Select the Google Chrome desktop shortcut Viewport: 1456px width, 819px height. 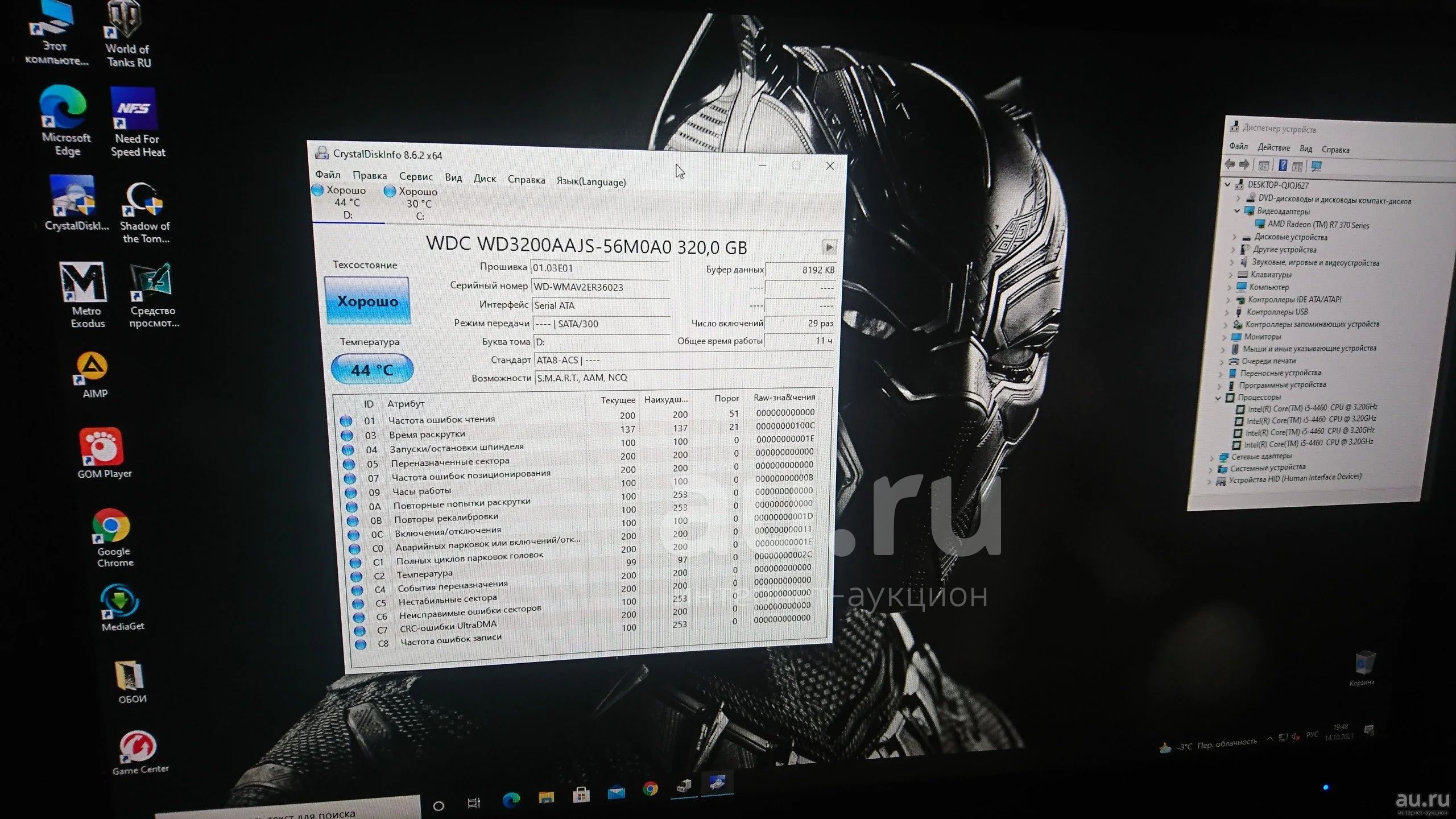coord(113,537)
